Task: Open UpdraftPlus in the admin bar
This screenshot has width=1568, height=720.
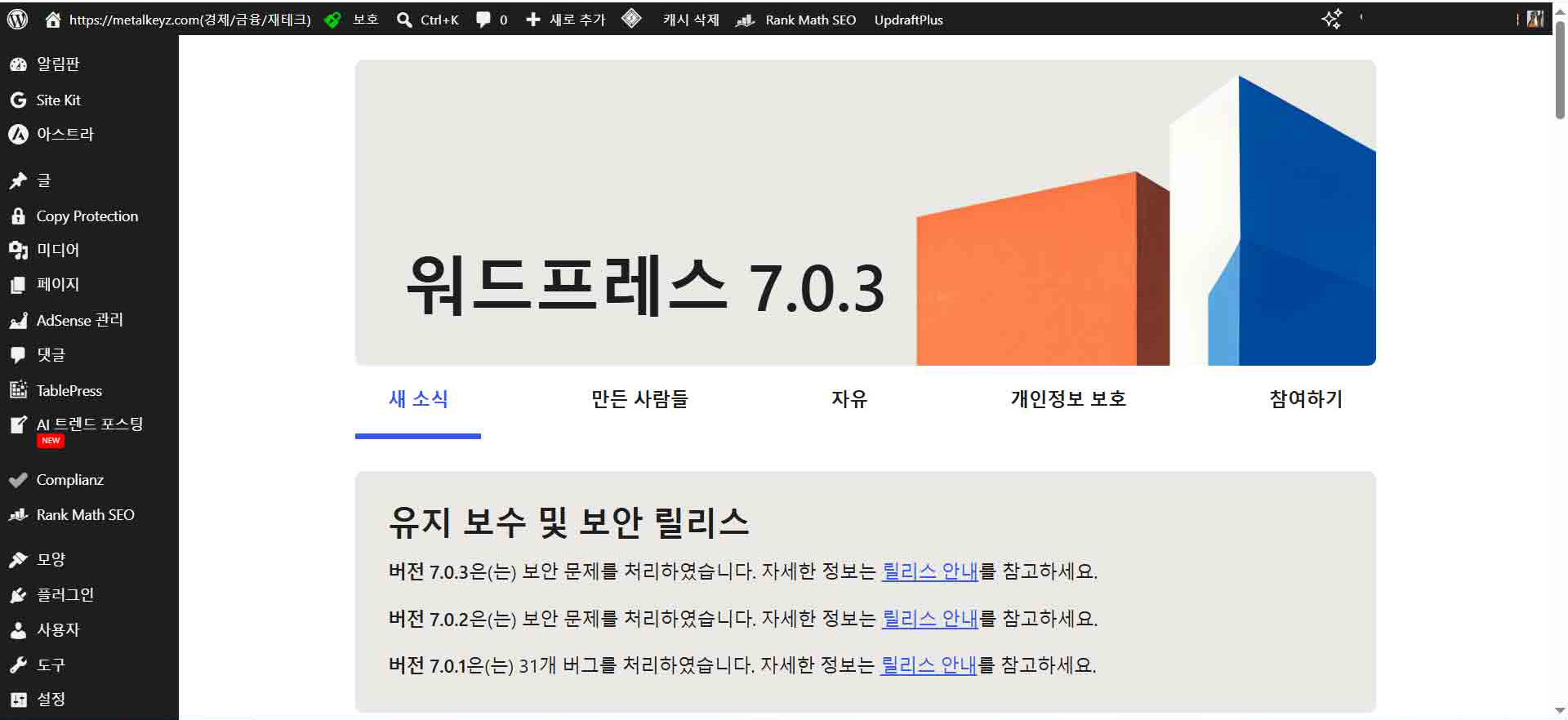Action: click(908, 20)
